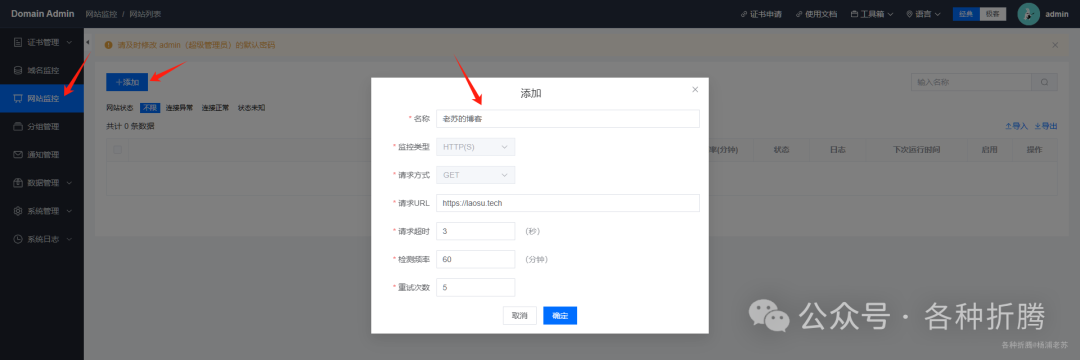1080x360 pixels.
Task: Filter website status by 不限
Action: pyautogui.click(x=150, y=107)
